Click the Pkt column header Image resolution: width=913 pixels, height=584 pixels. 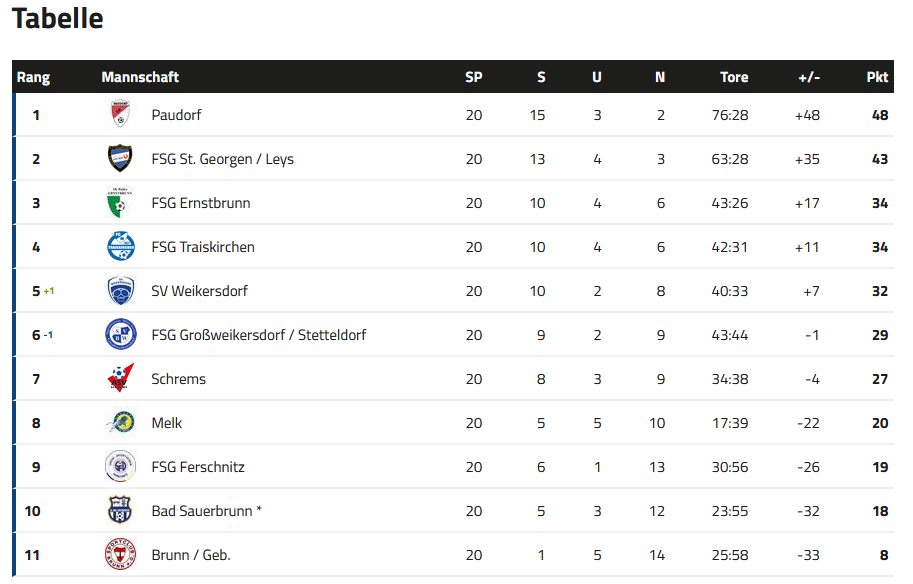coord(877,77)
